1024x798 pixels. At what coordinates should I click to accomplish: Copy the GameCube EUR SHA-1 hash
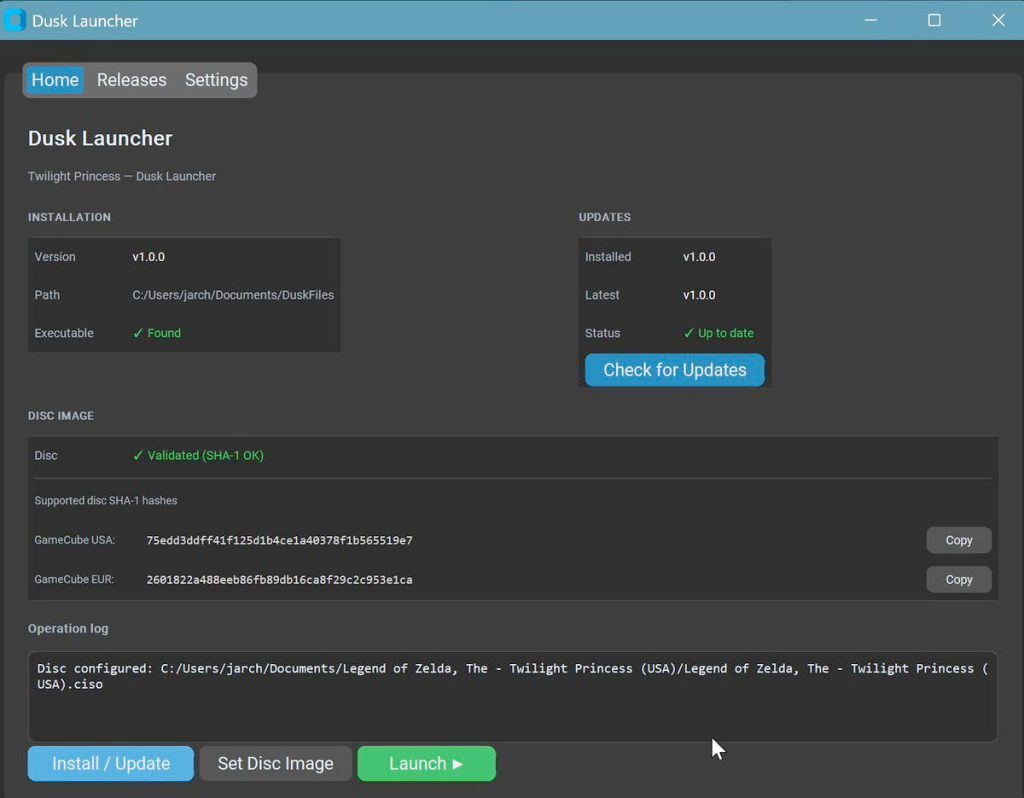coord(959,579)
